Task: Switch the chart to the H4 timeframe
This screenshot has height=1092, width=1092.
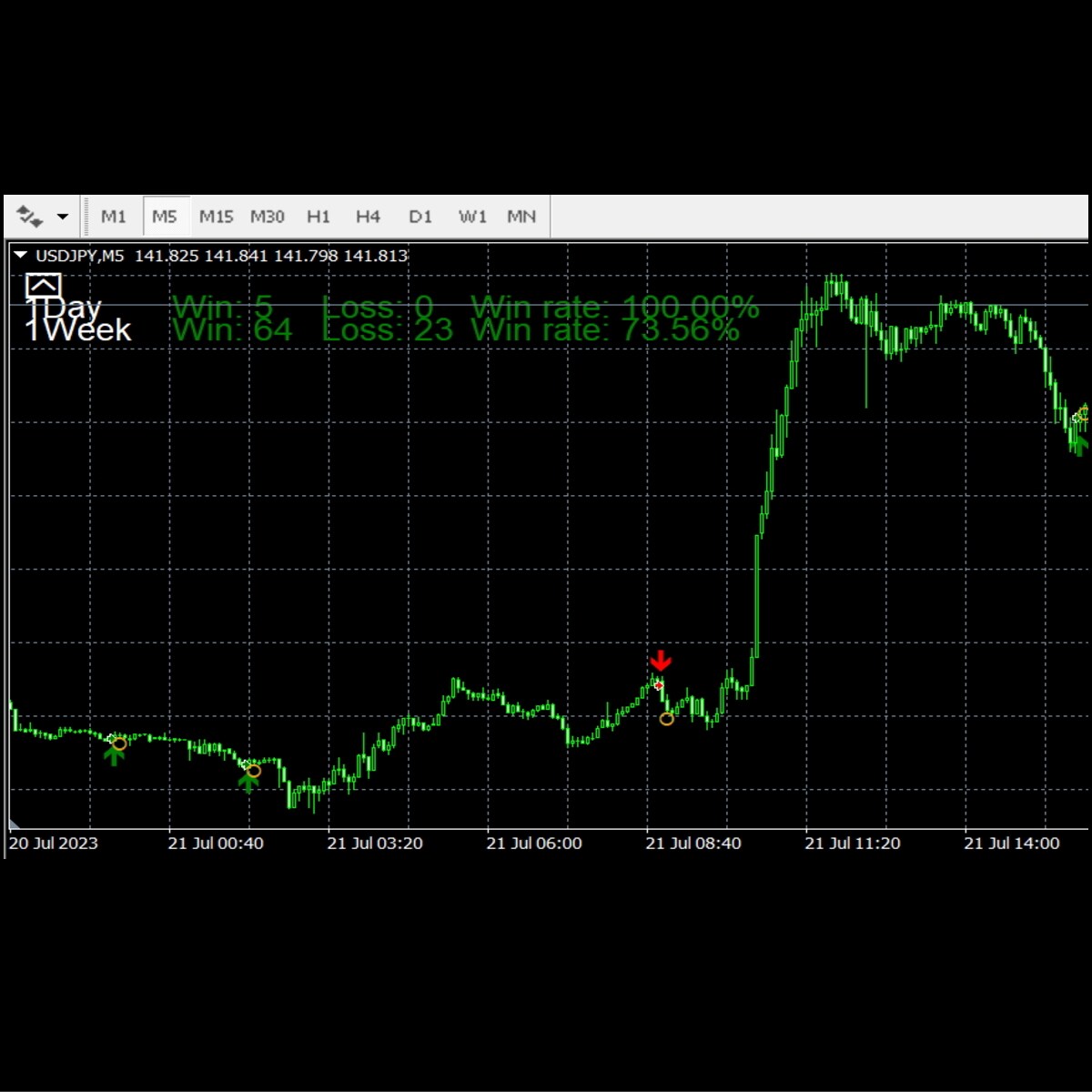Action: click(368, 217)
